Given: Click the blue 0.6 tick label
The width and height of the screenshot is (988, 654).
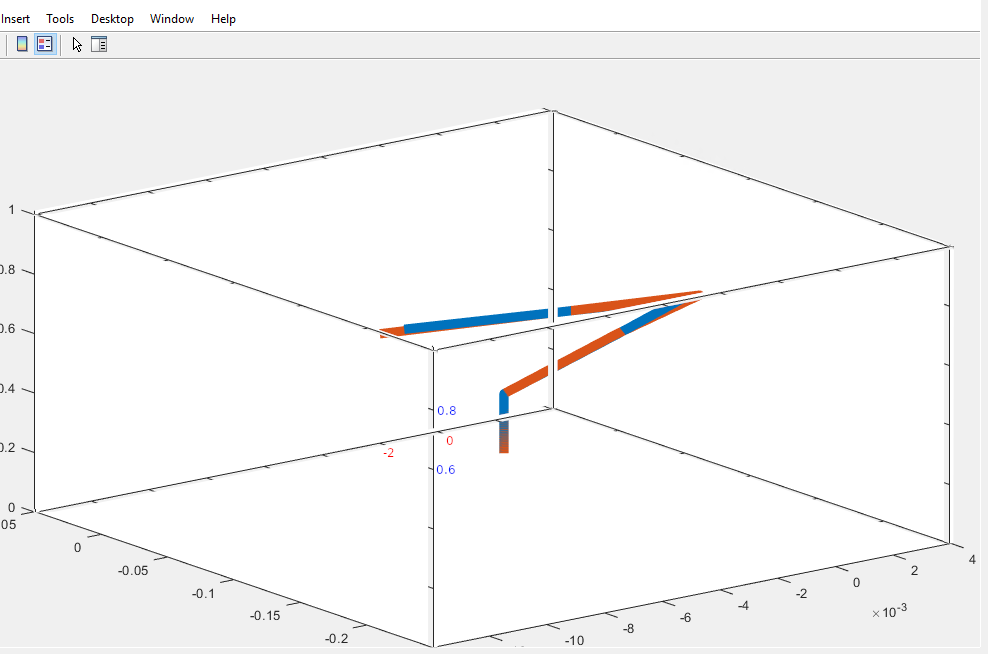Looking at the screenshot, I should [446, 470].
